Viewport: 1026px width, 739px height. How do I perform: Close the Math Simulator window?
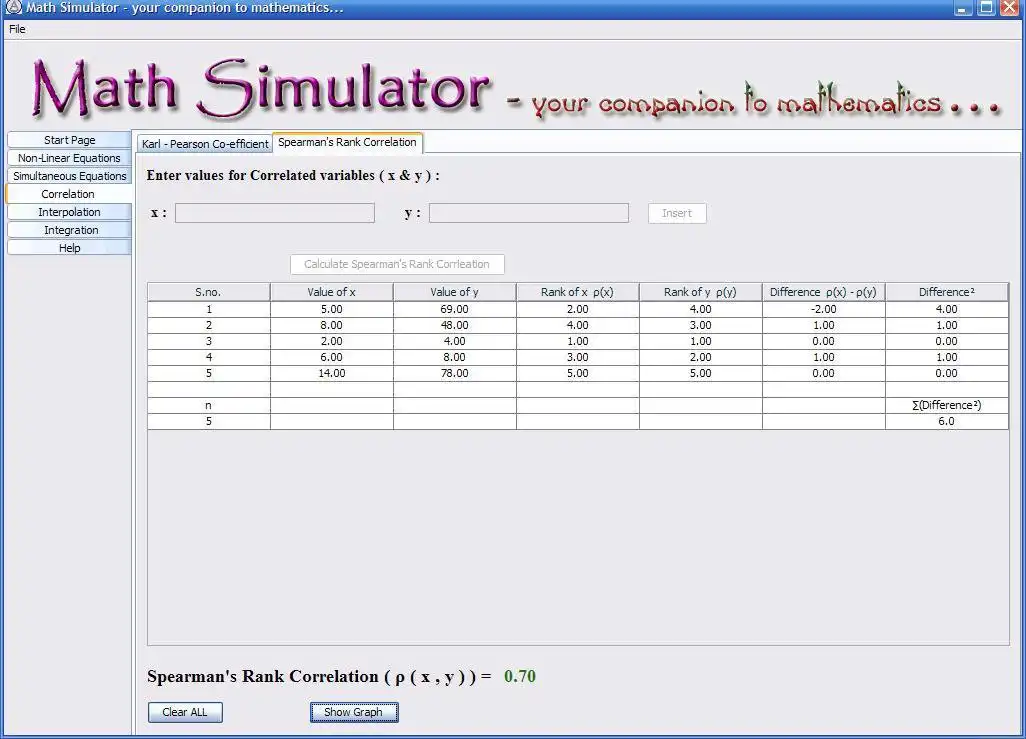tap(1010, 9)
